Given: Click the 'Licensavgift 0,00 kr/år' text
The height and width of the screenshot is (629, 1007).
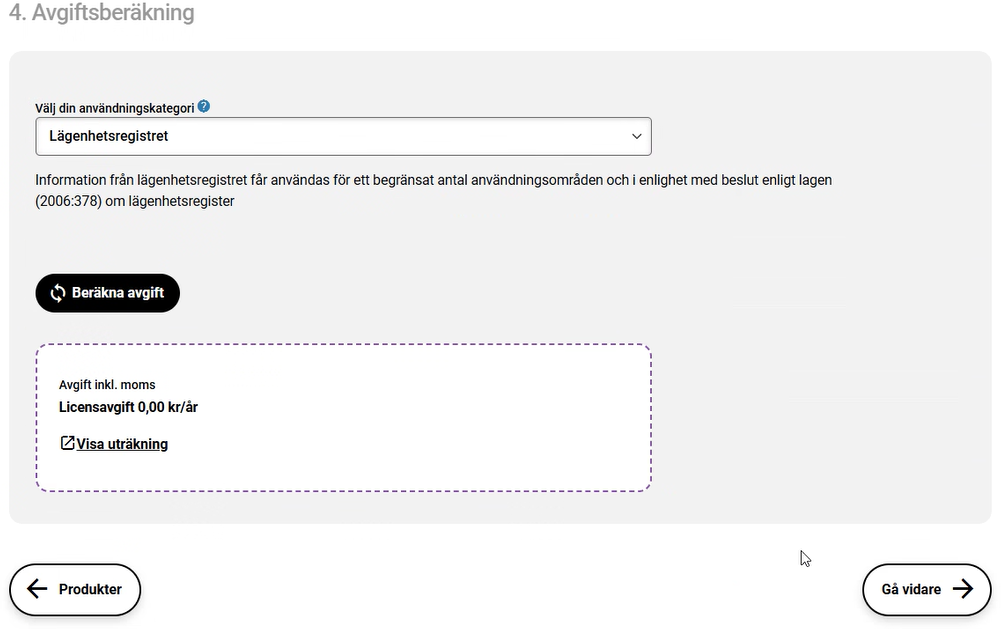Looking at the screenshot, I should click(x=128, y=407).
